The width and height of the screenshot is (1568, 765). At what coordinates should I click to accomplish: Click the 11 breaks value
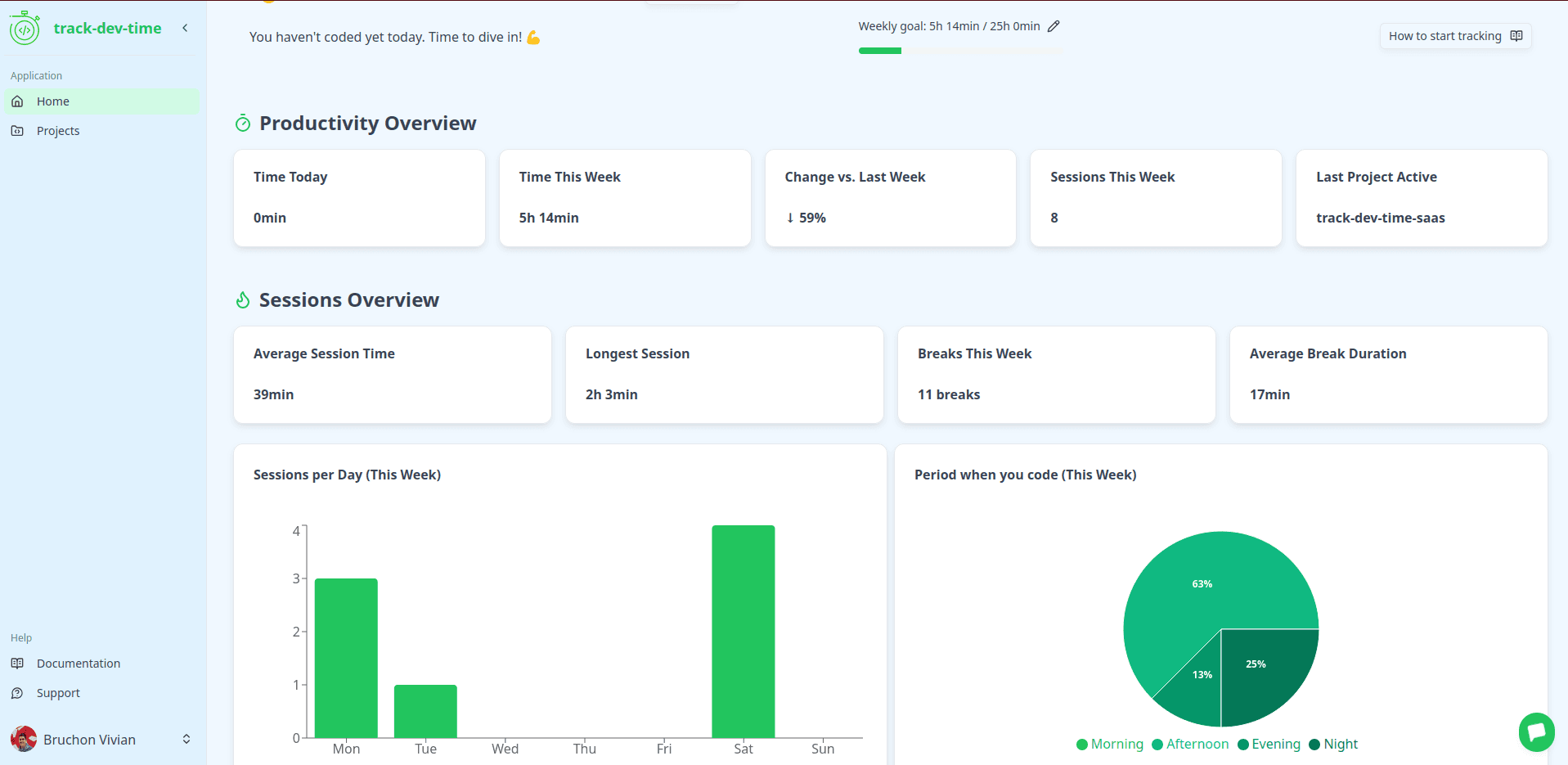(949, 394)
